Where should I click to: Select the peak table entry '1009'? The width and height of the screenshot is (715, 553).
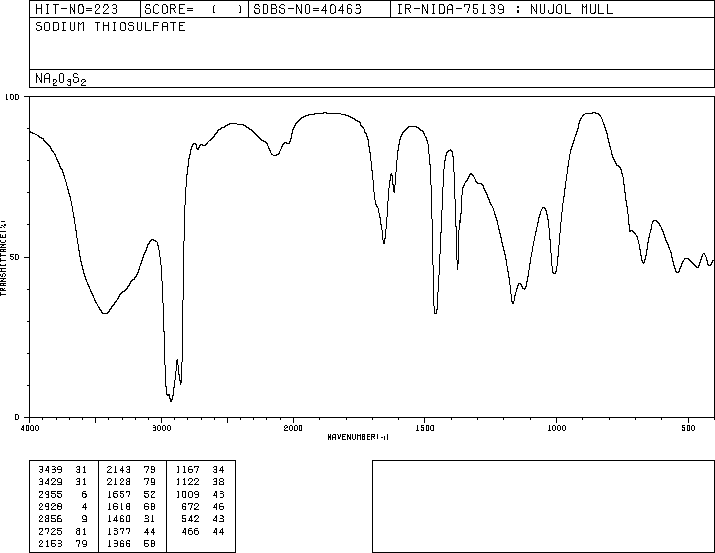coord(187,495)
